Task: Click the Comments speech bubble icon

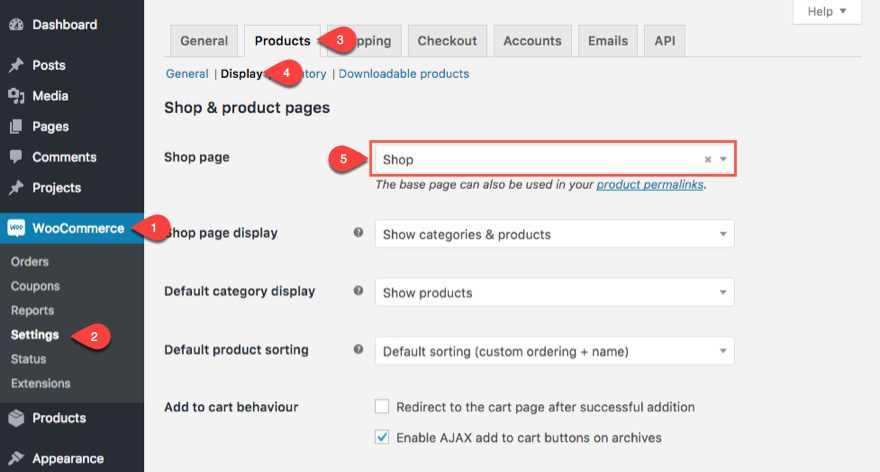Action: coord(16,157)
